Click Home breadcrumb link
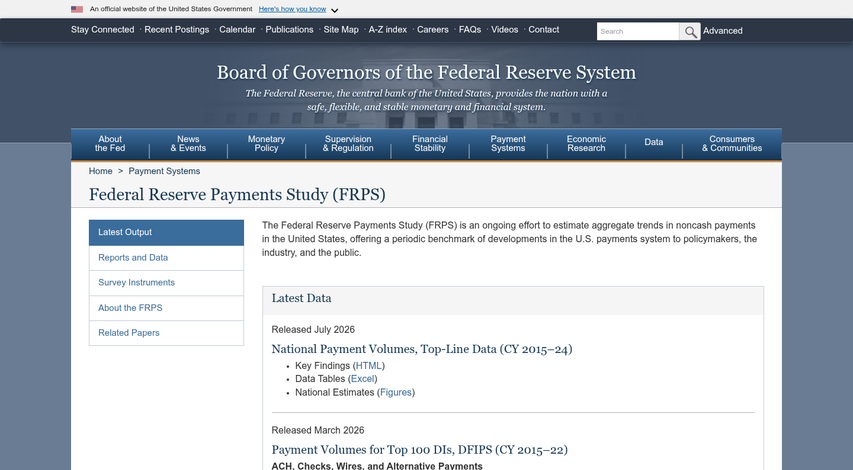Viewport: 853px width, 470px height. click(101, 171)
